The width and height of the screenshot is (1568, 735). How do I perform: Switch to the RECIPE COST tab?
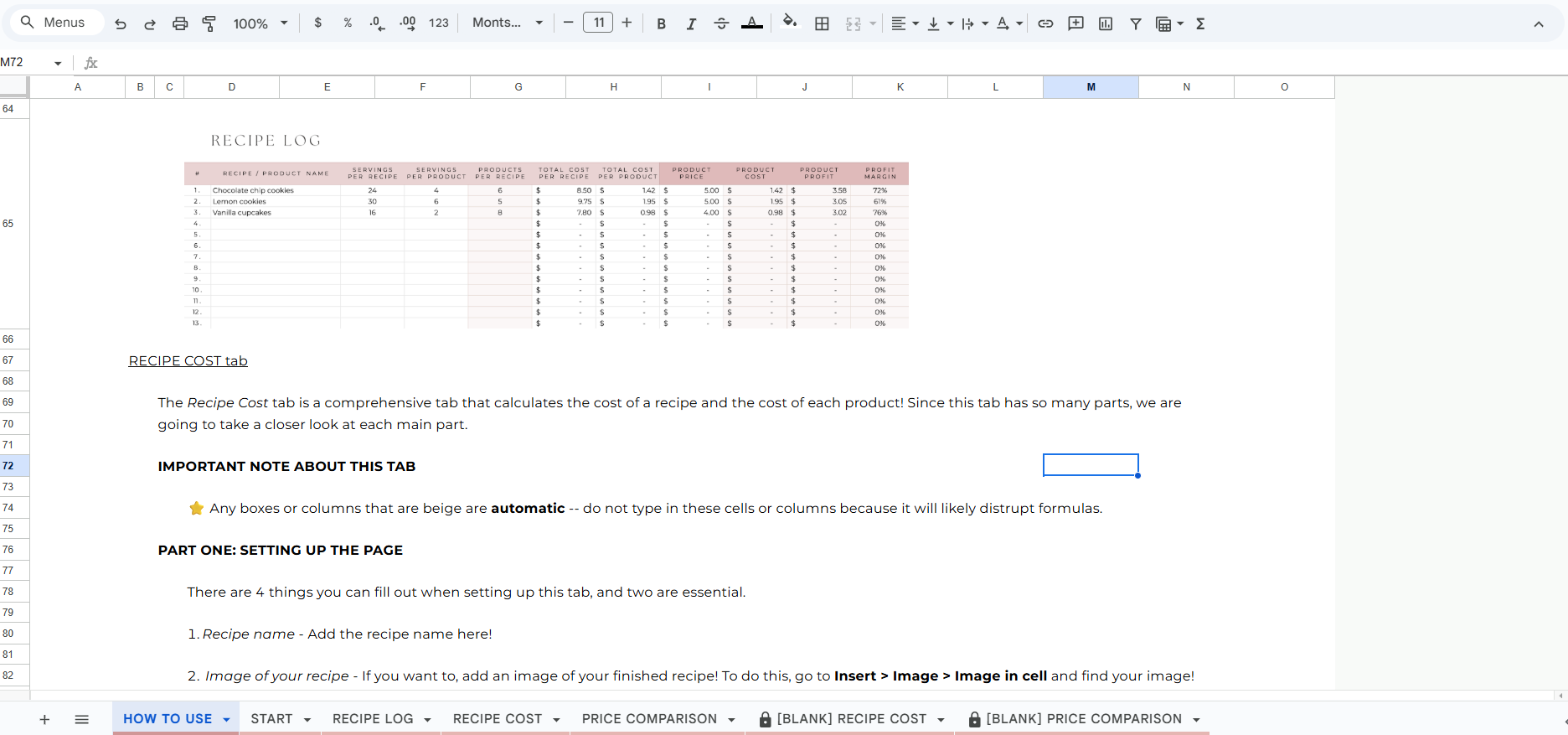[x=497, y=719]
